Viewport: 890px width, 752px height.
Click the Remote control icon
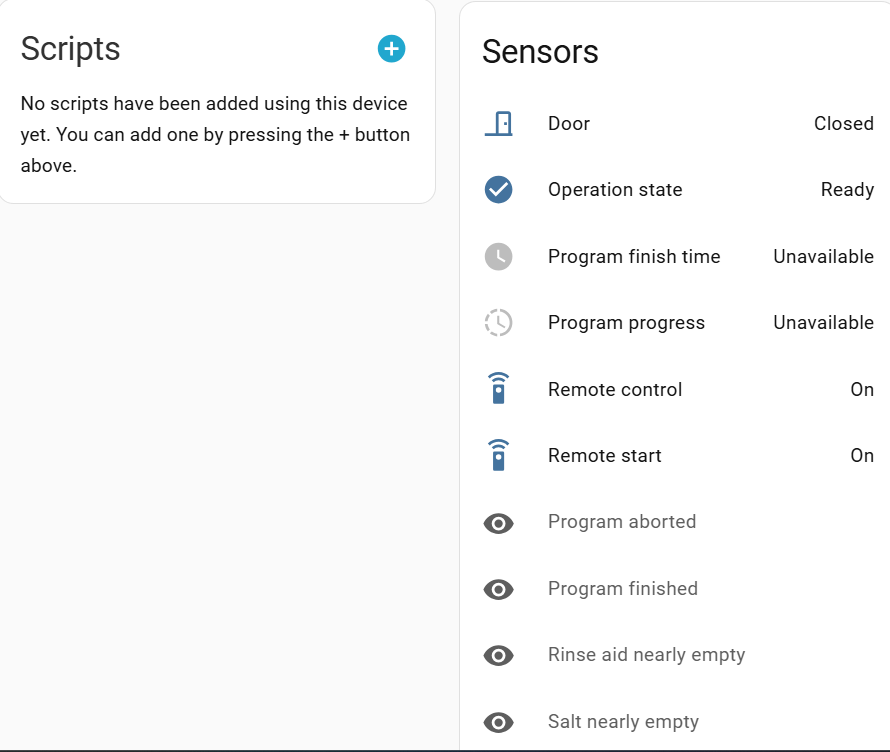point(498,389)
